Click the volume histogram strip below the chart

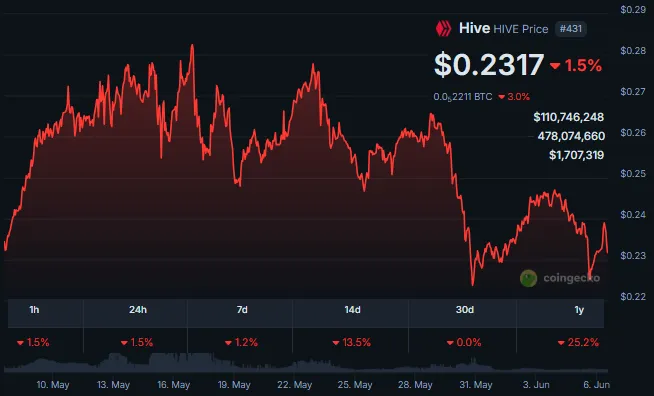[306, 363]
